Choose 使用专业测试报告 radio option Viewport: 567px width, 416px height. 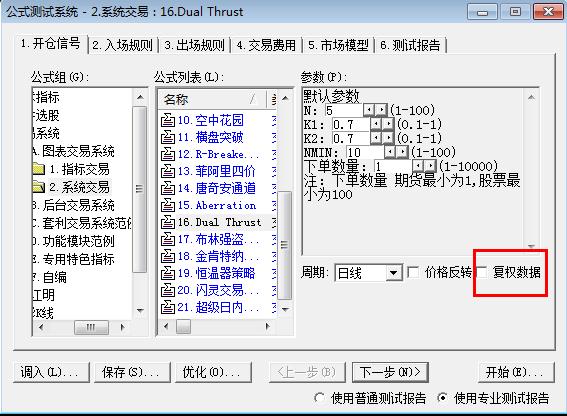(x=442, y=398)
